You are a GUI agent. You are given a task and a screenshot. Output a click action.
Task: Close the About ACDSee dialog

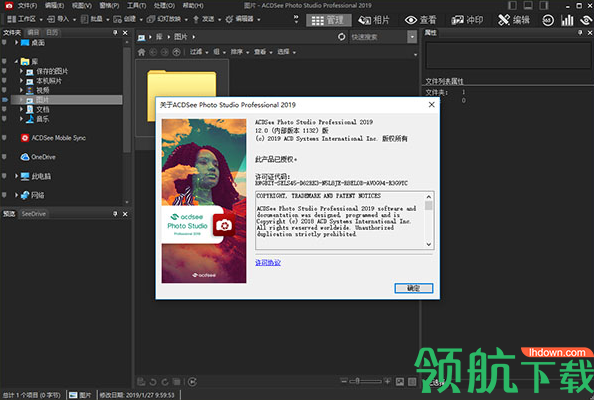(x=431, y=105)
